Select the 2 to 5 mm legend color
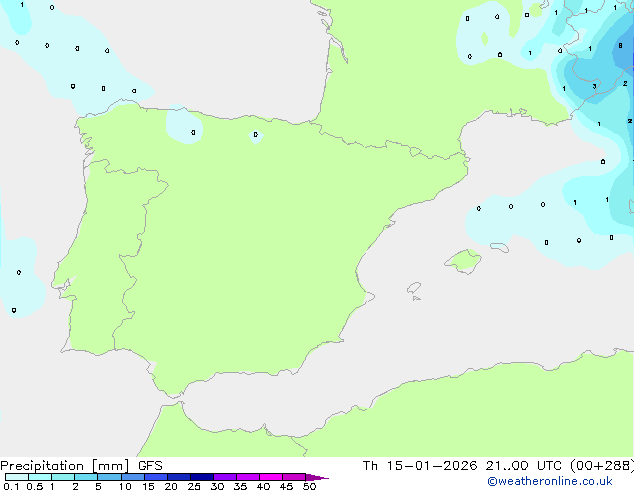Viewport: 634px width, 490px height. (86, 477)
